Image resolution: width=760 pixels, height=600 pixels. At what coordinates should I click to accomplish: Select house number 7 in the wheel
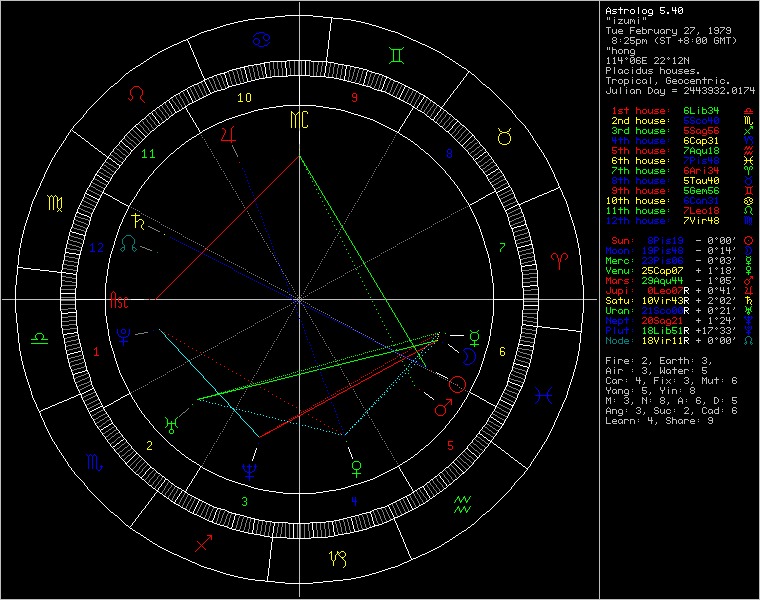pyautogui.click(x=503, y=248)
